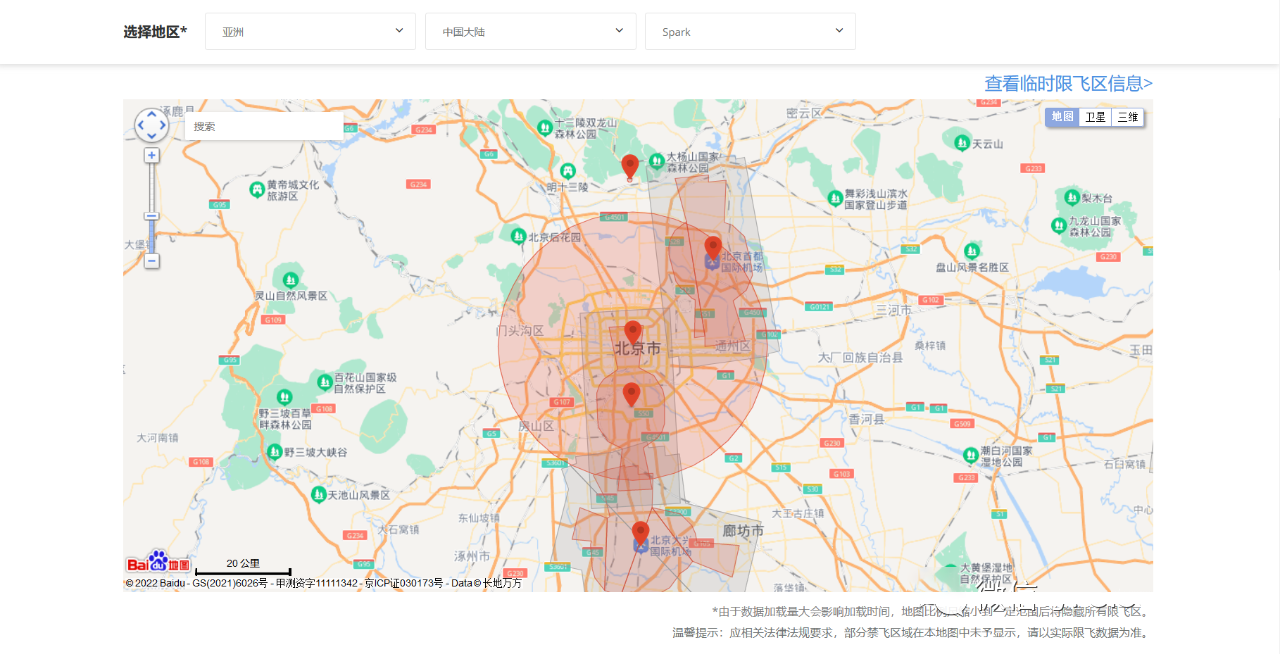Screen dimensions: 1280x654
Task: Click the 舞彩浅山滨水国家登山步道 park icon
Action: pyautogui.click(x=833, y=198)
